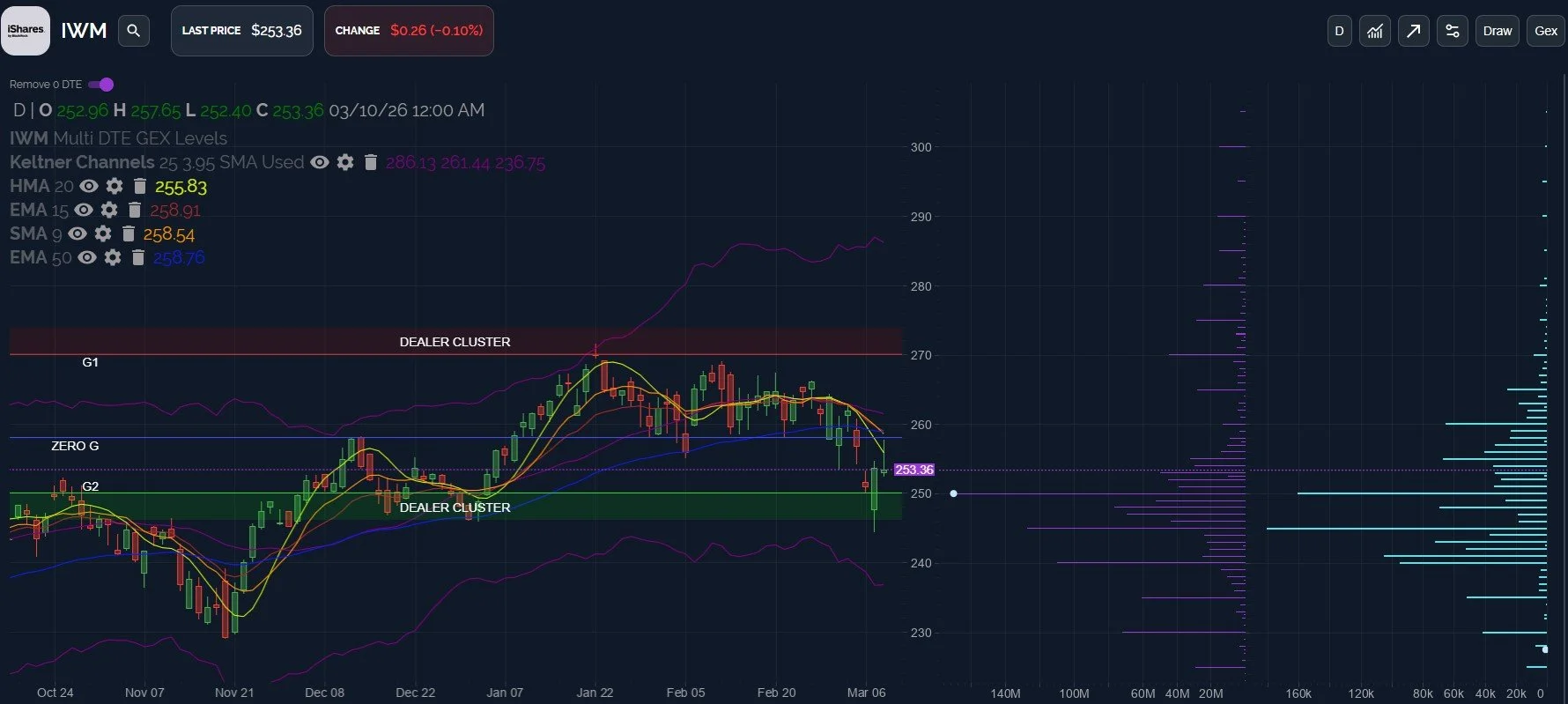Screen dimensions: 1568x704
Task: Click the Last Price $253.36 box
Action: 241,31
